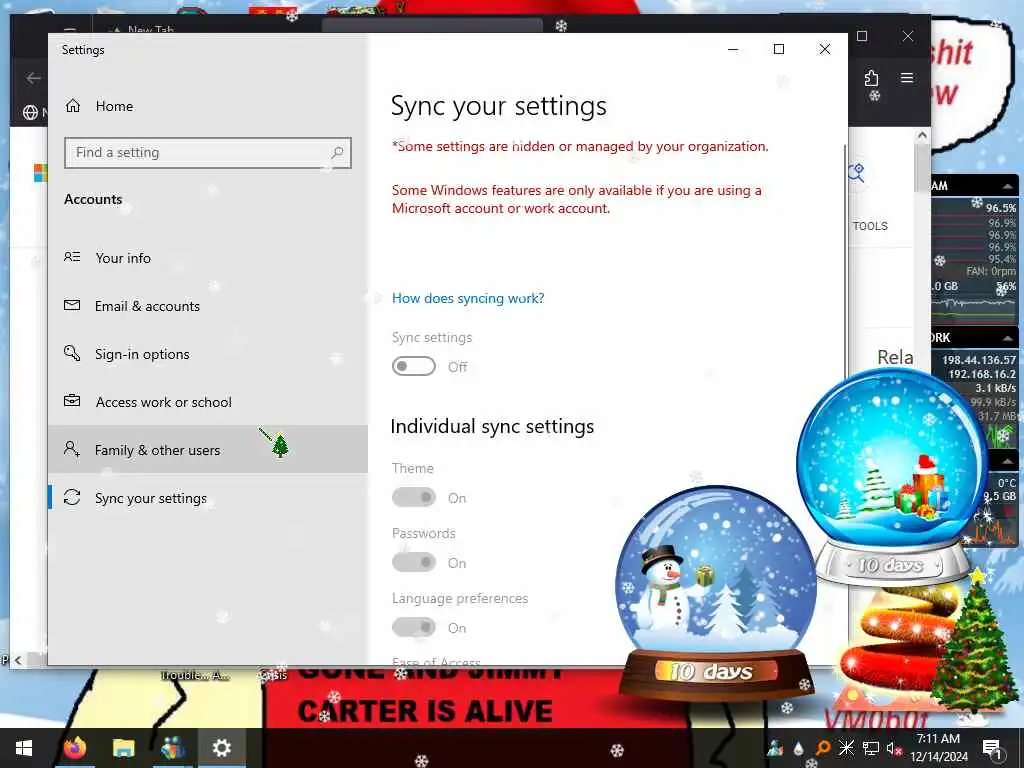Maximize the Settings window
Screen dimensions: 1024x768
pyautogui.click(x=778, y=50)
